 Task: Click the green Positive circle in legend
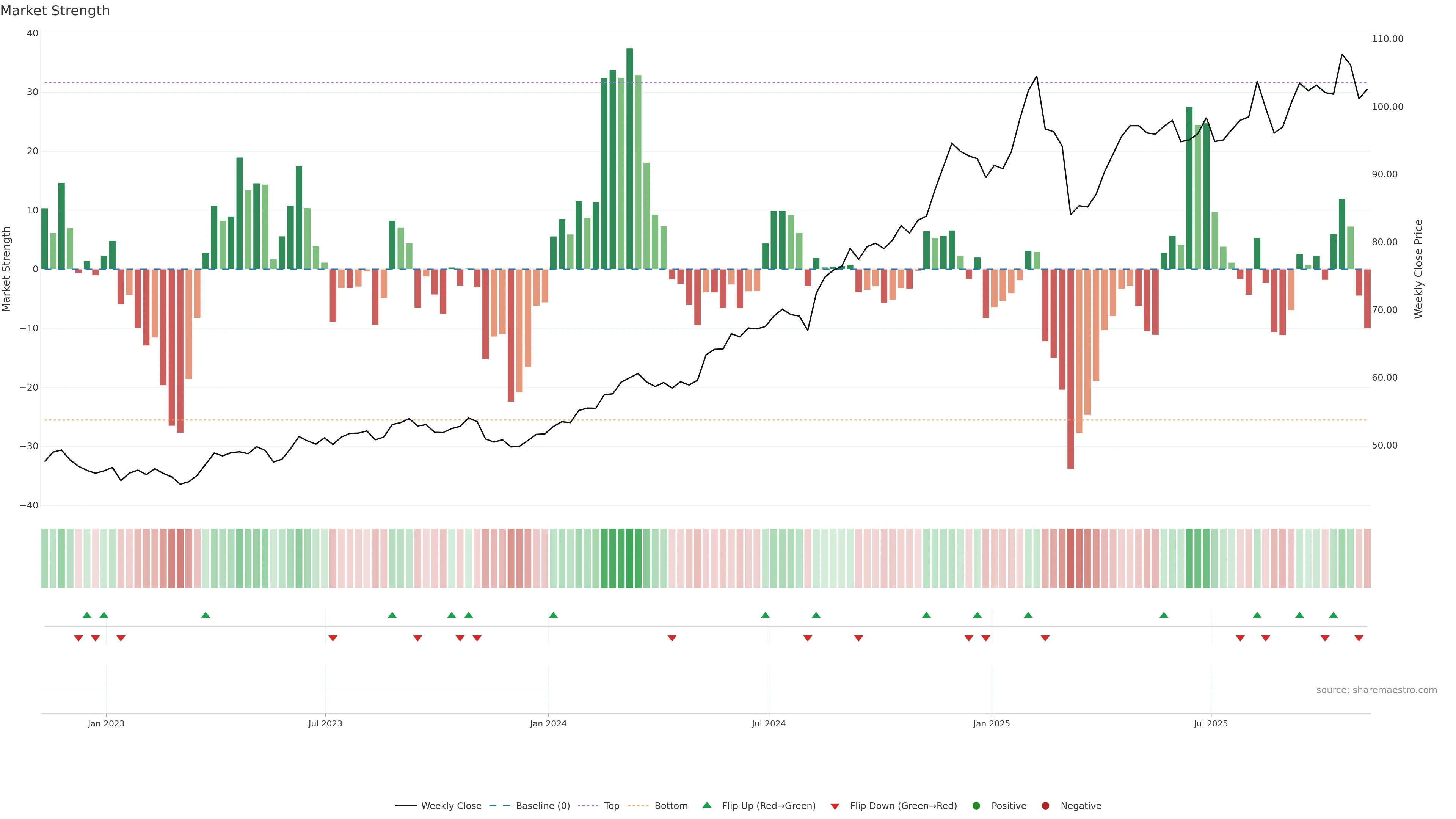point(976,806)
